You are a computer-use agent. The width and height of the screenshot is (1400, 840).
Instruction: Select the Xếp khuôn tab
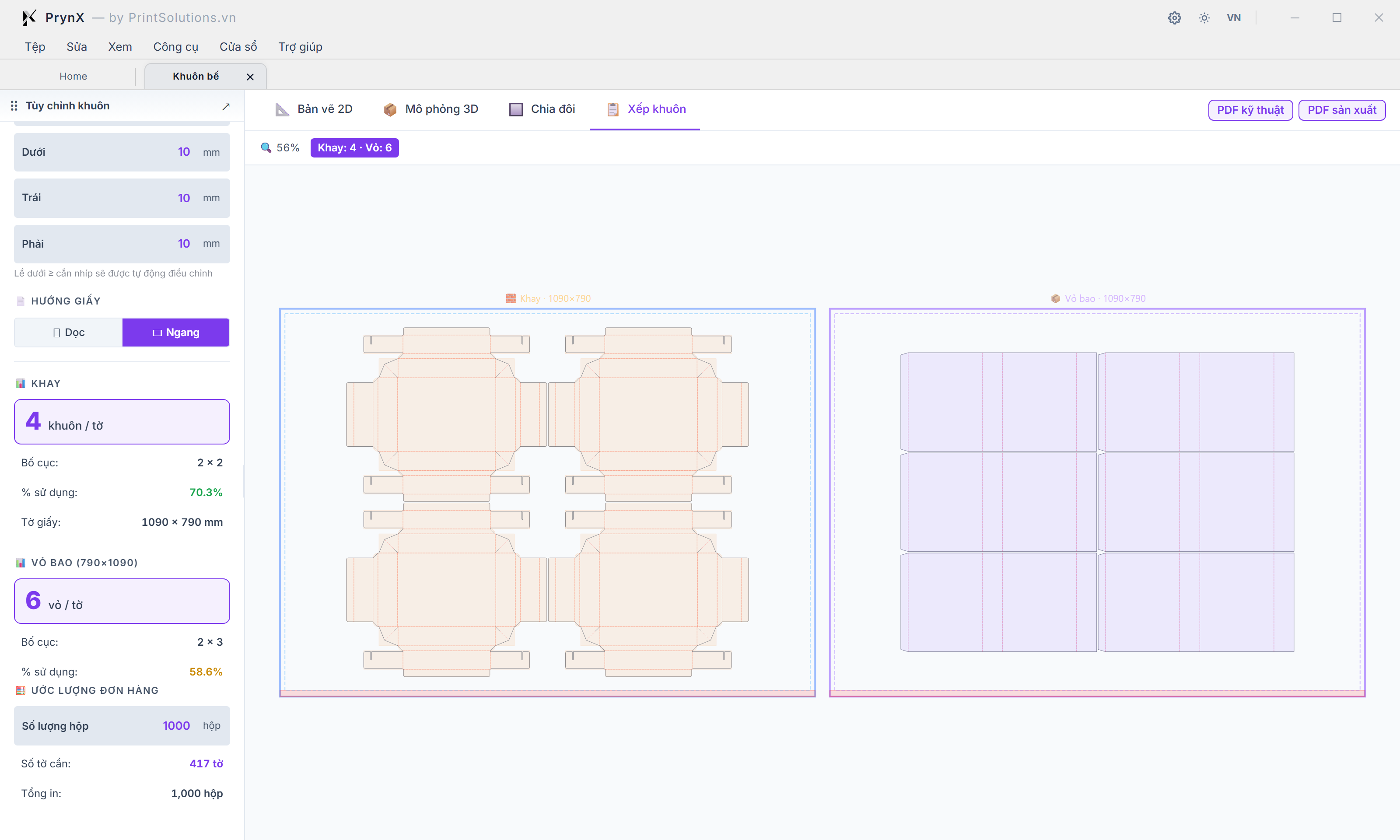tap(645, 109)
